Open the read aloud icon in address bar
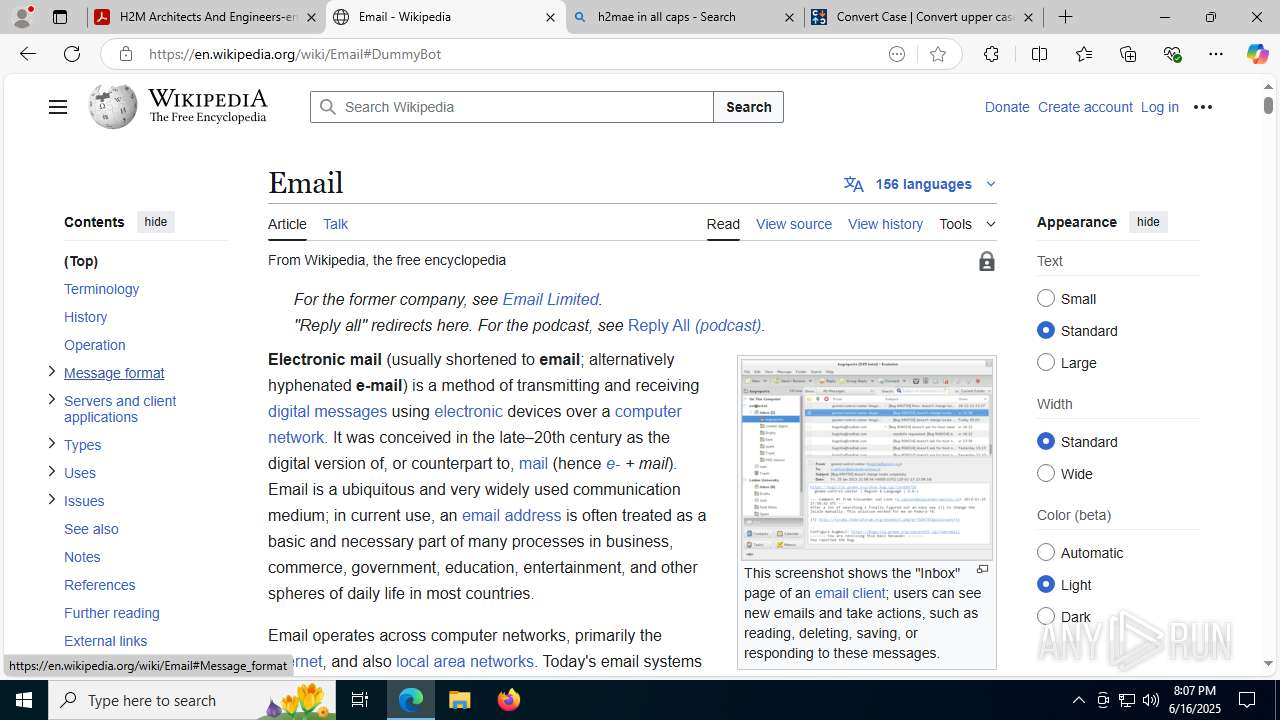The height and width of the screenshot is (720, 1280). (x=896, y=54)
